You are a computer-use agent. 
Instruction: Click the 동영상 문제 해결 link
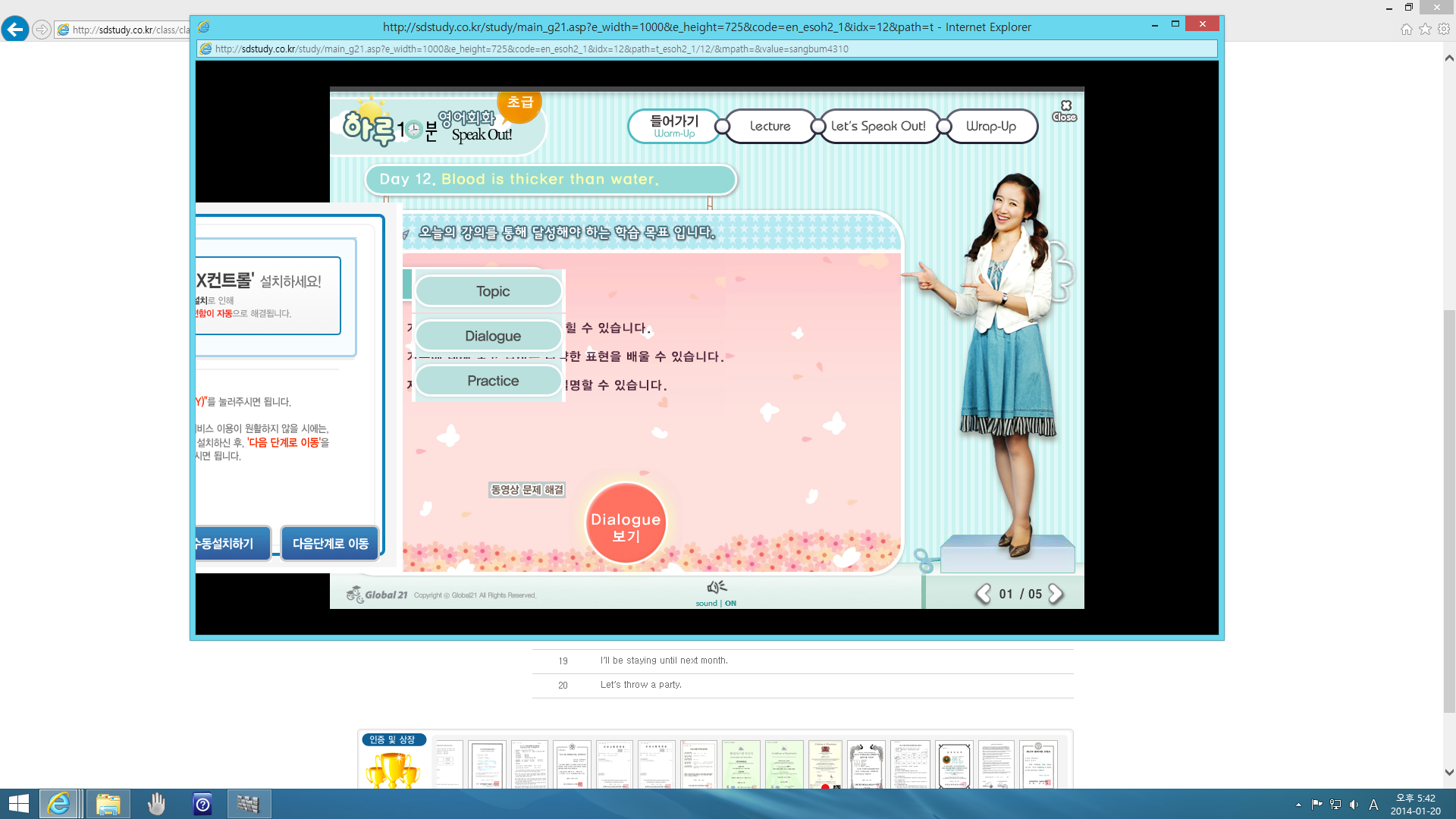pyautogui.click(x=527, y=490)
